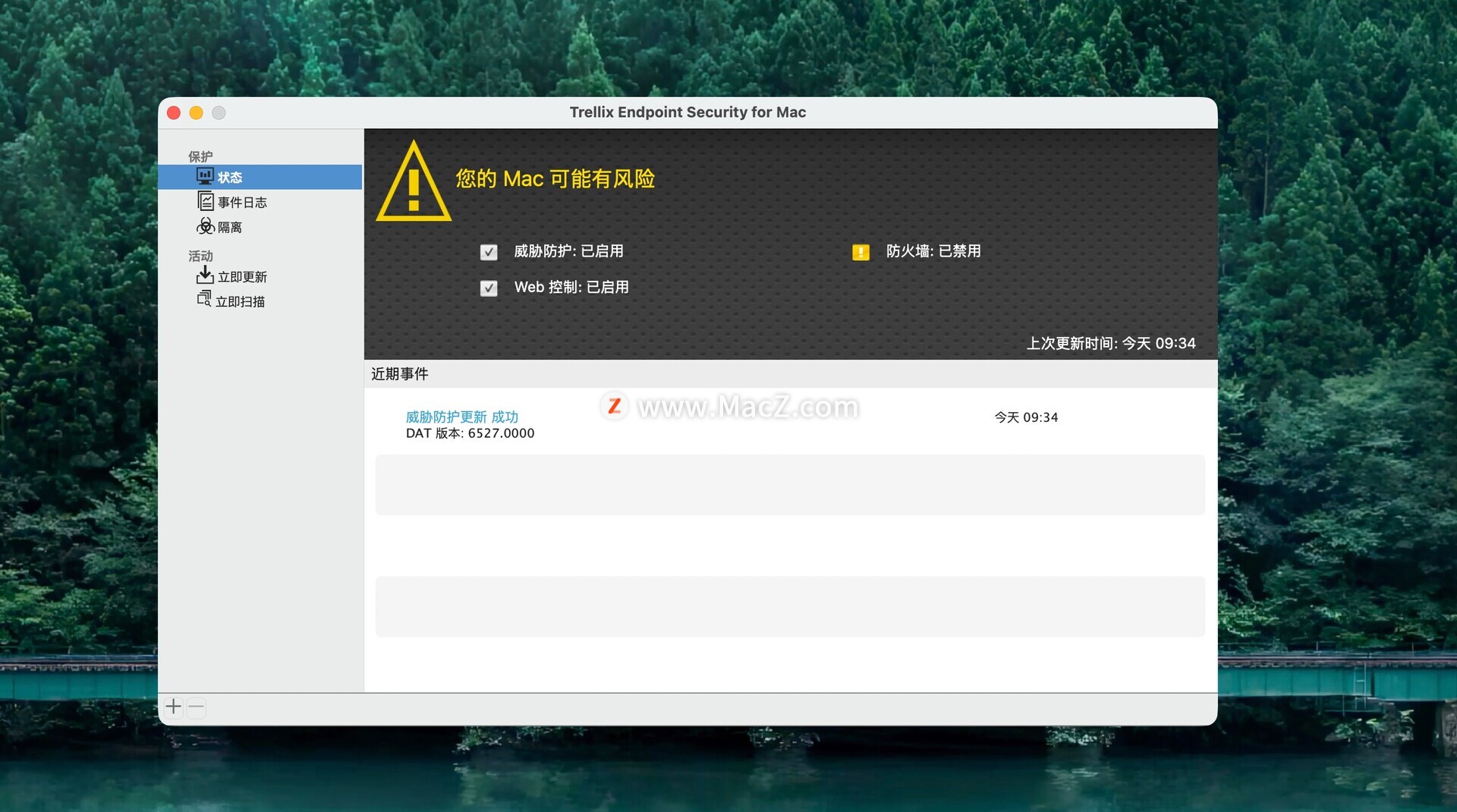1457x812 pixels.
Task: Click the 状态 monitor icon in sidebar
Action: [205, 176]
